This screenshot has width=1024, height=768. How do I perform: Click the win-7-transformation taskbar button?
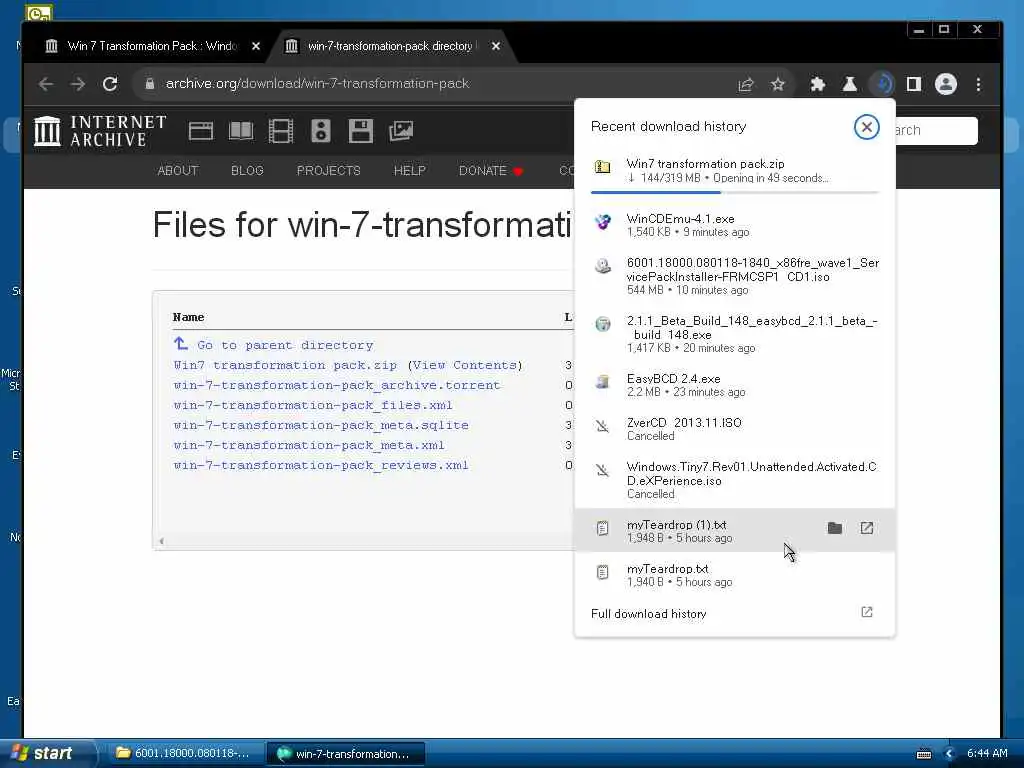(346, 753)
